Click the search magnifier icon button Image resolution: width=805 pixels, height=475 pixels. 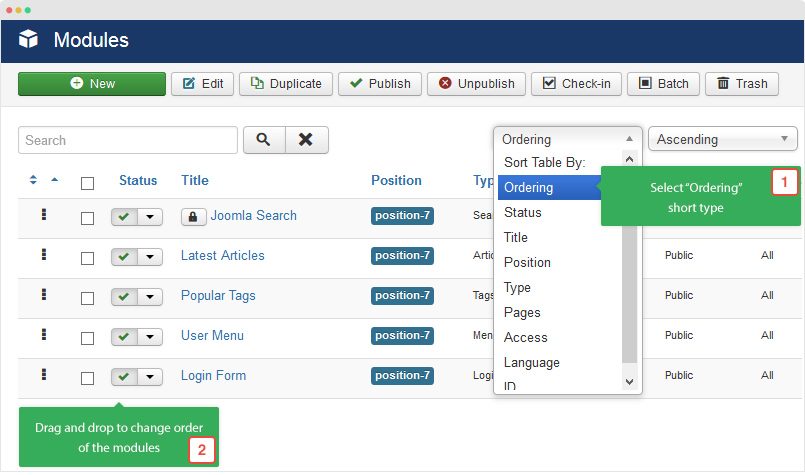tap(264, 140)
